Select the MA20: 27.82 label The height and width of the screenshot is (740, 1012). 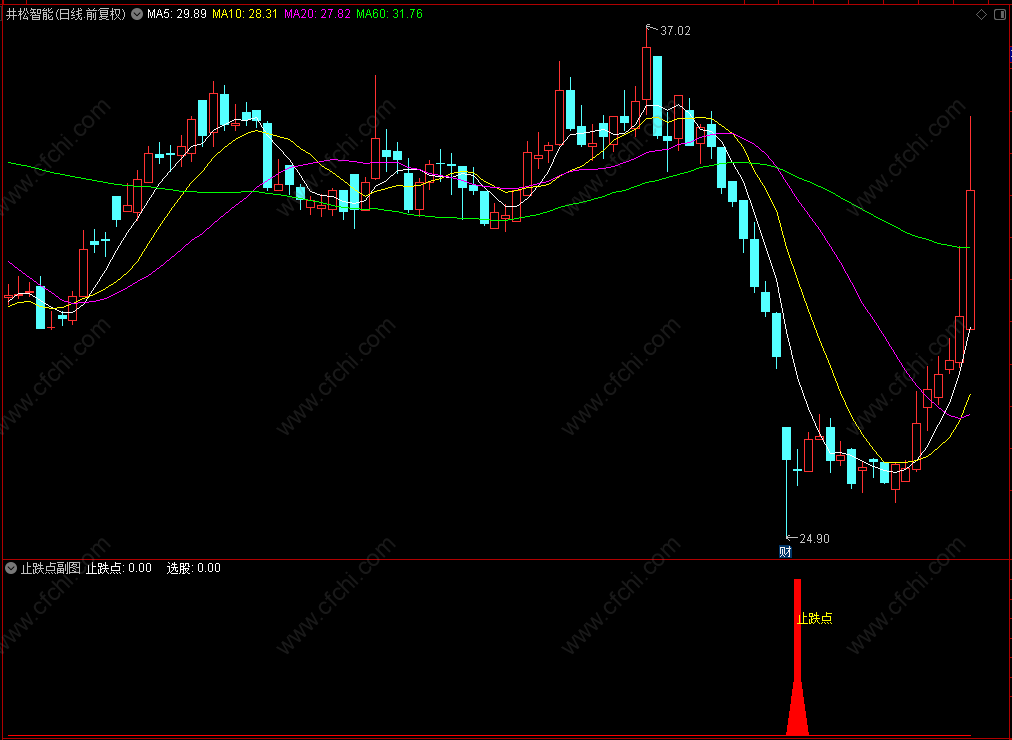[x=318, y=14]
